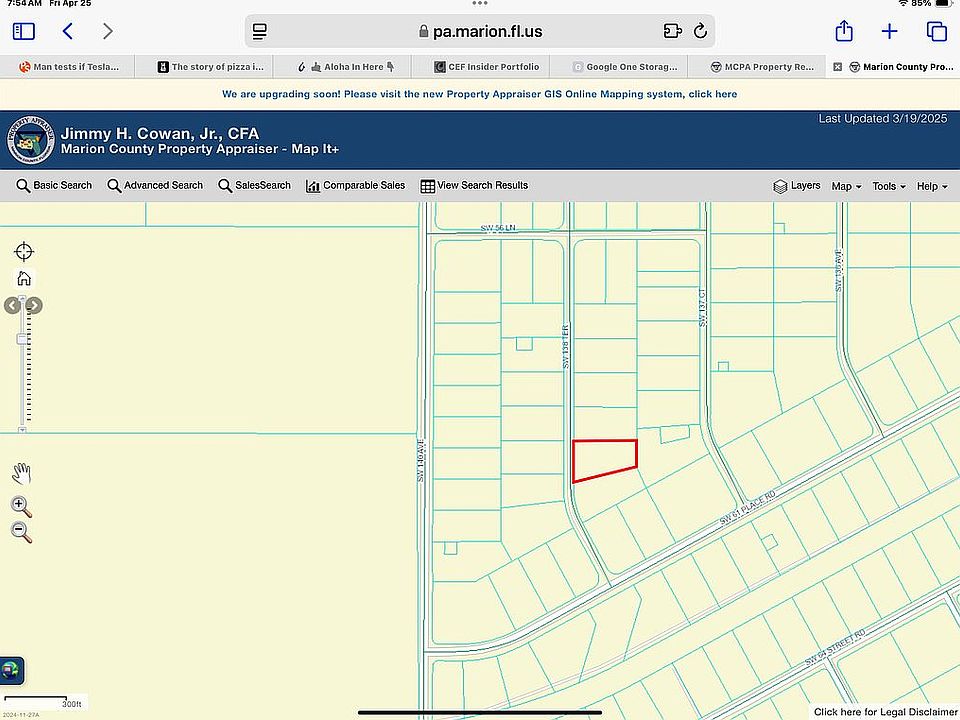Viewport: 960px width, 720px height.
Task: Click the SW 137 CT street label
Action: pos(702,307)
